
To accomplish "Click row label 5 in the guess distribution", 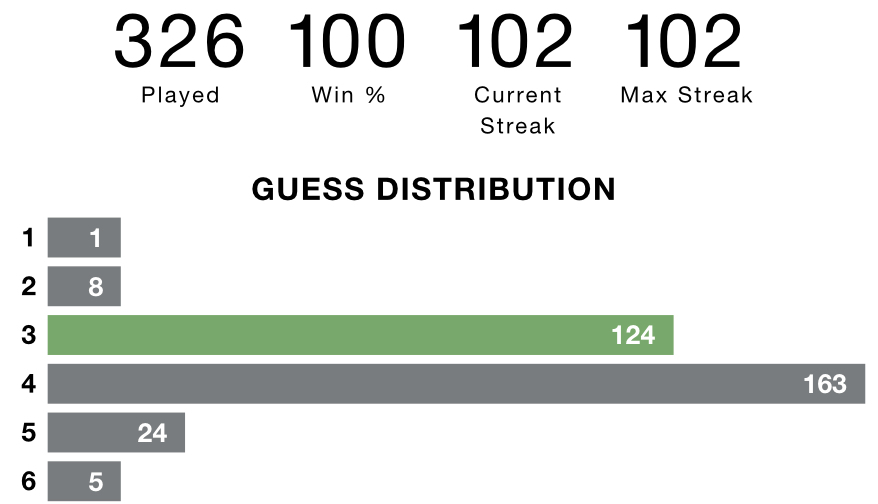I will (29, 432).
